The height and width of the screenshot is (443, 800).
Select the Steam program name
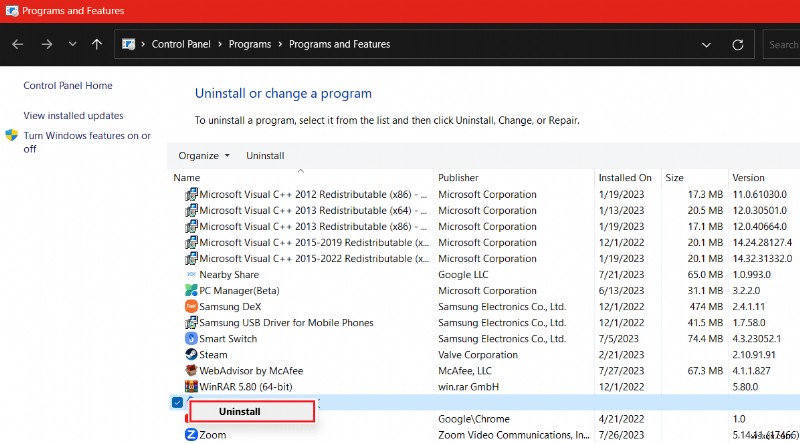[213, 355]
